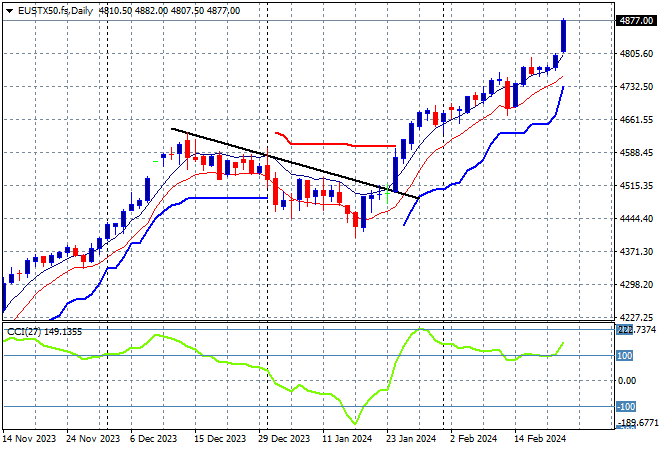Click the dropdown triangle beside EUSTX50.fs
This screenshot has height=450, width=660.
[7, 8]
